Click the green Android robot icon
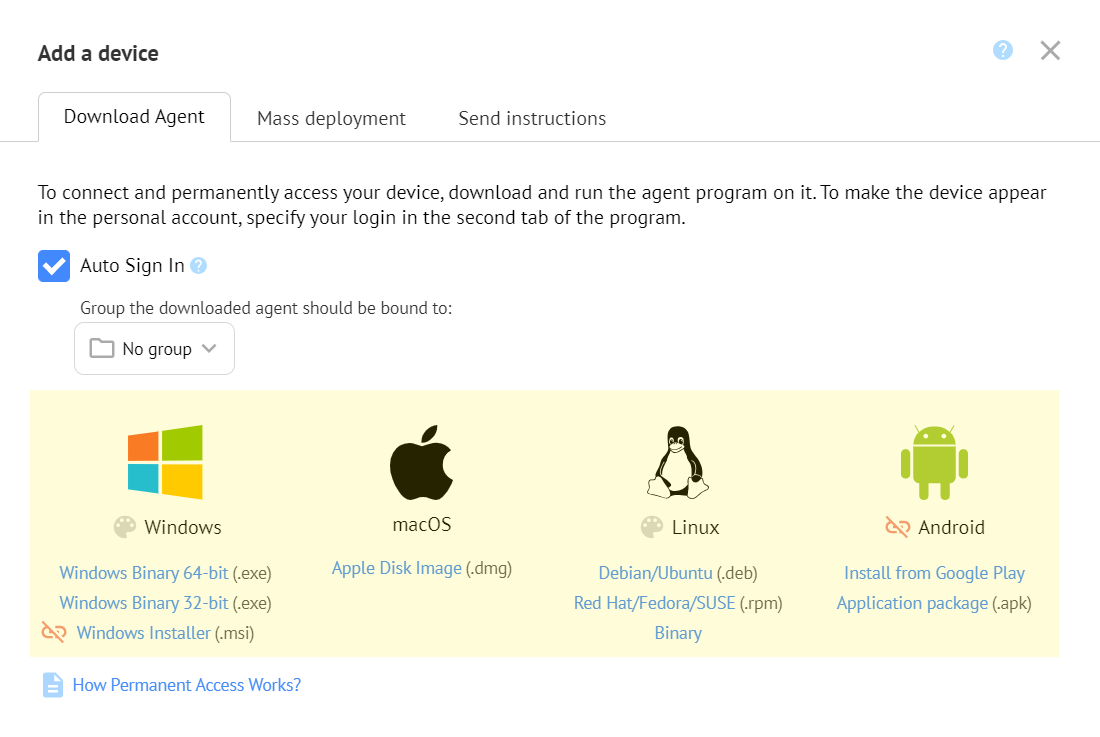The height and width of the screenshot is (737, 1100). click(x=934, y=462)
